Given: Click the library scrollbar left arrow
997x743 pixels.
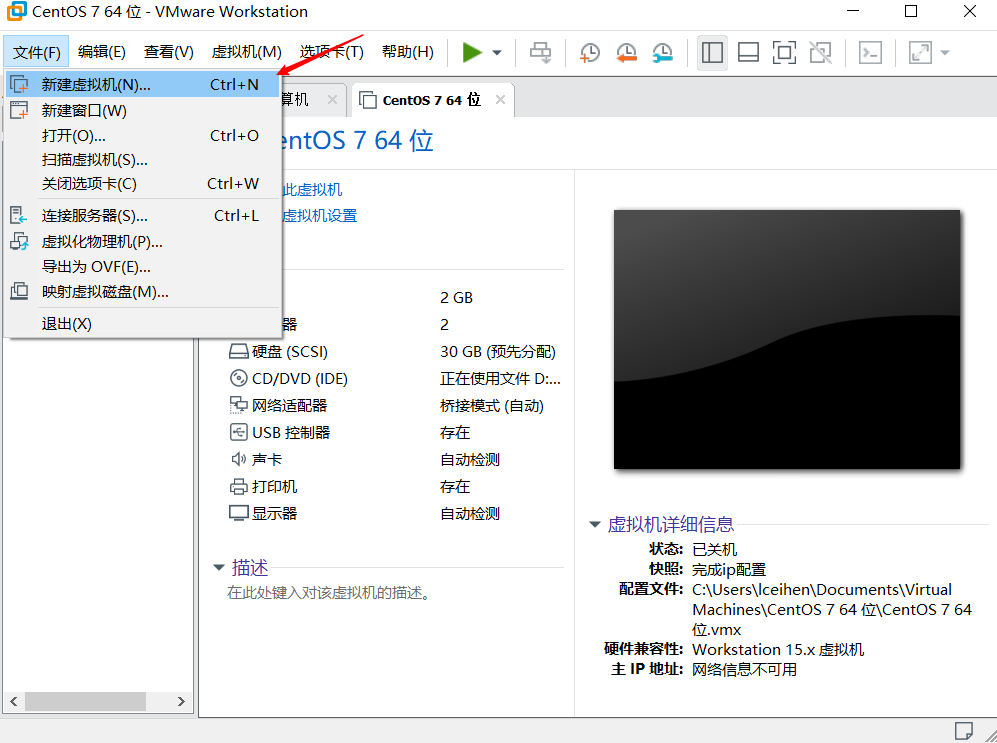Looking at the screenshot, I should click(14, 702).
